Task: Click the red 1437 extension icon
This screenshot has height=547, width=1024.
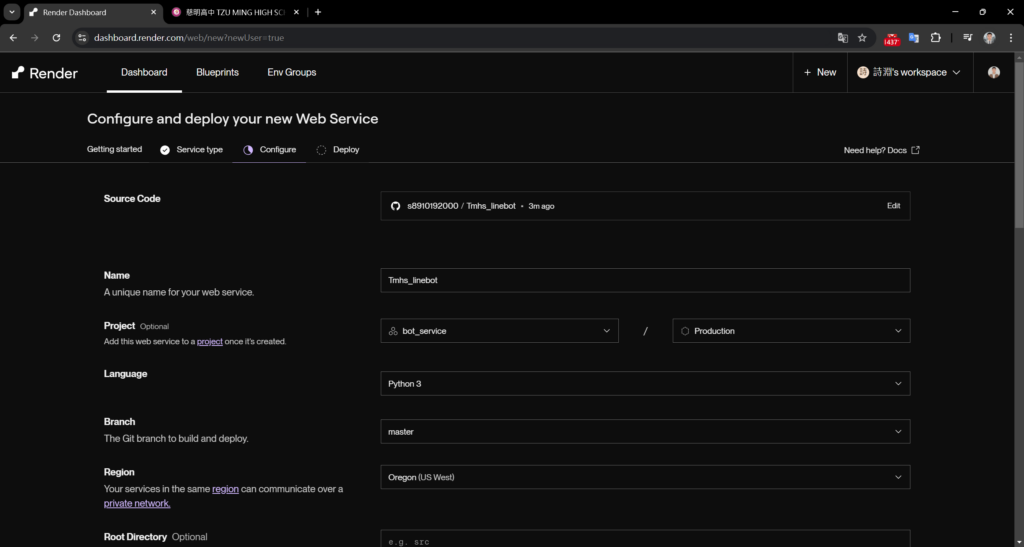Action: 891,39
